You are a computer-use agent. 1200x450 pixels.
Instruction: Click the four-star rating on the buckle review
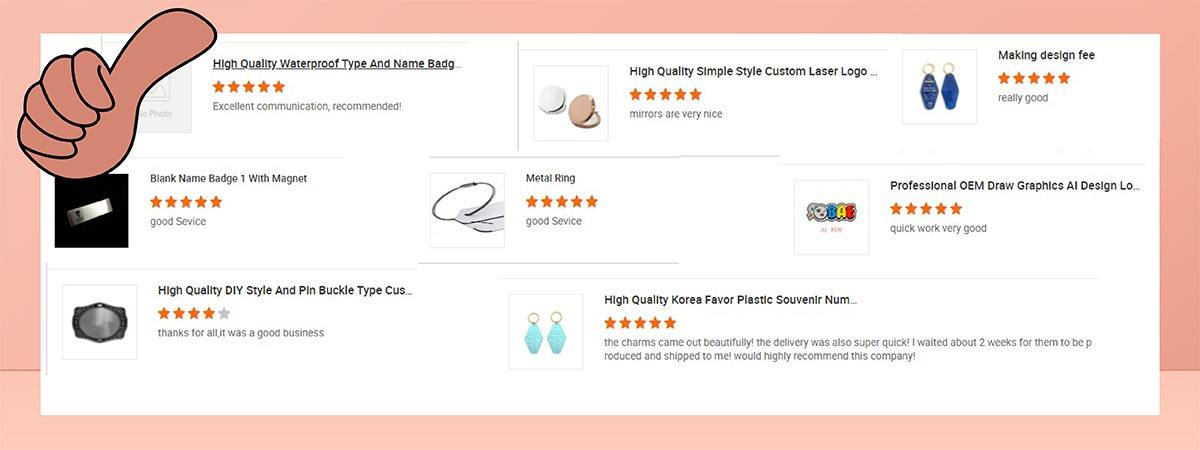coord(194,313)
